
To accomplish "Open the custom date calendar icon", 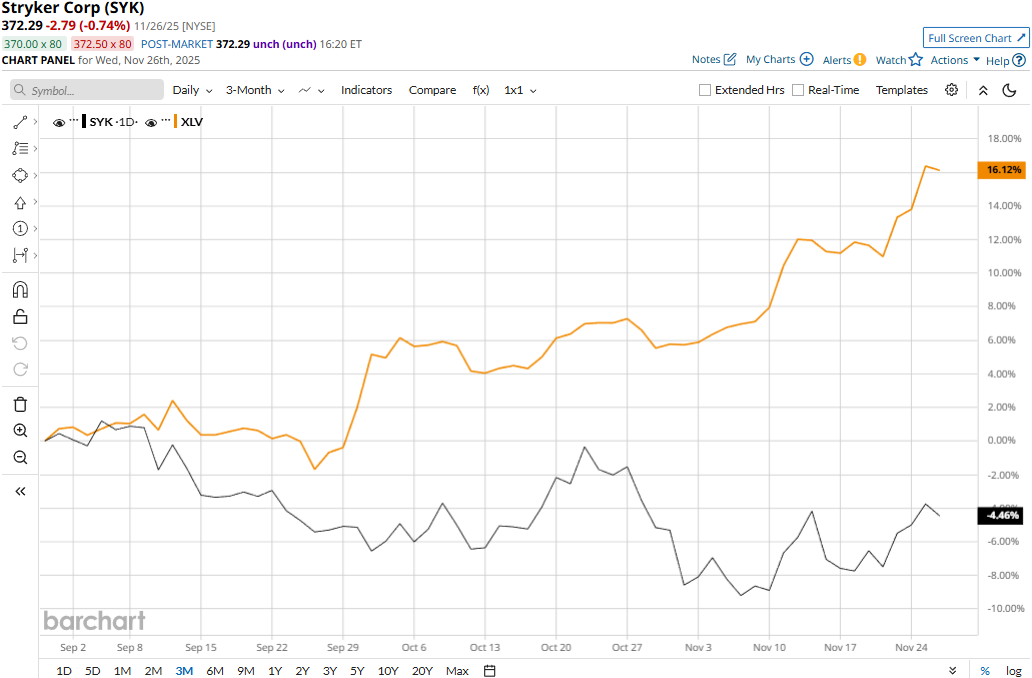I will (x=489, y=670).
